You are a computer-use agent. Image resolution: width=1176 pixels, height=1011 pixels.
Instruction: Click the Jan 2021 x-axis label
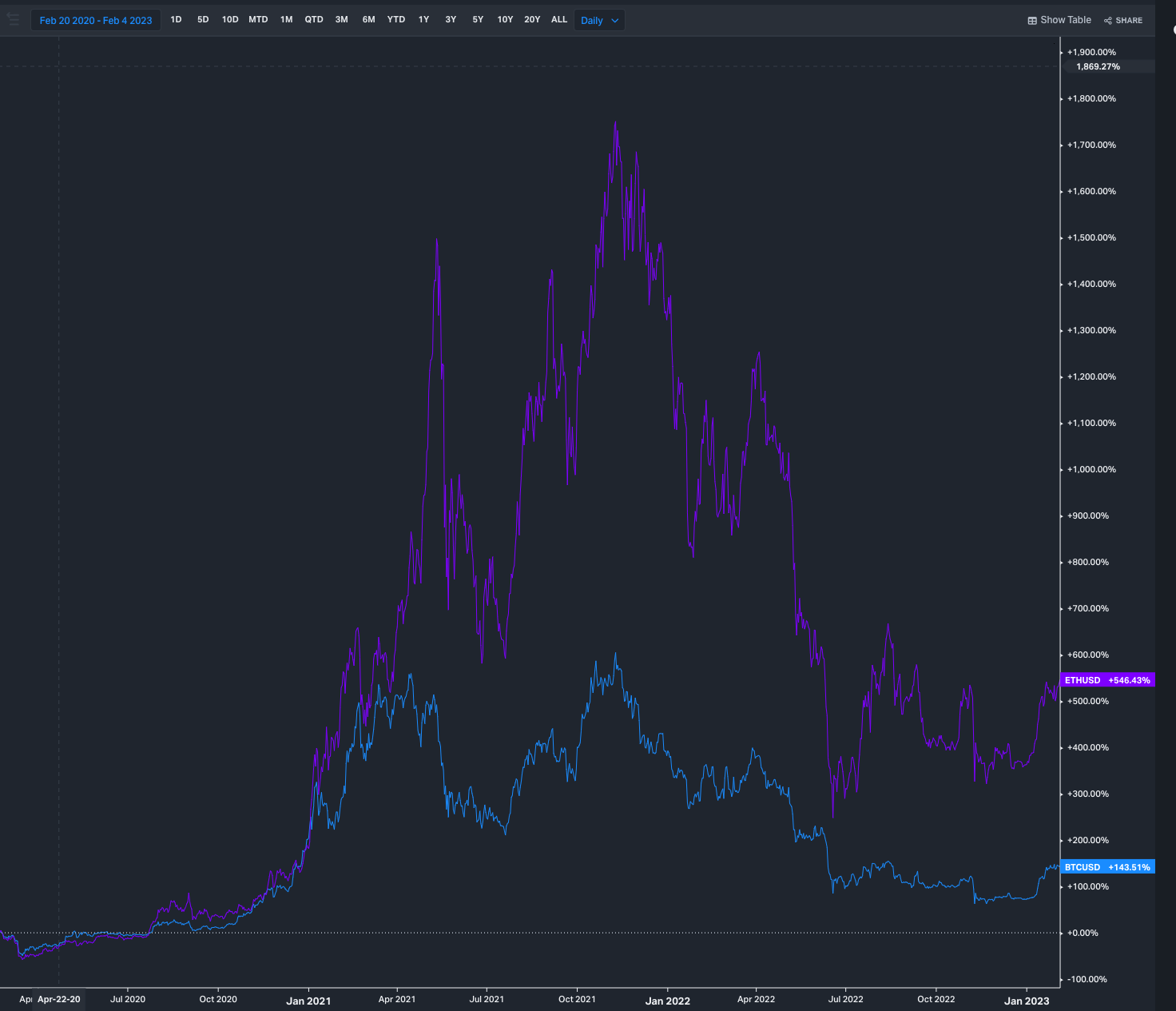pyautogui.click(x=308, y=1001)
